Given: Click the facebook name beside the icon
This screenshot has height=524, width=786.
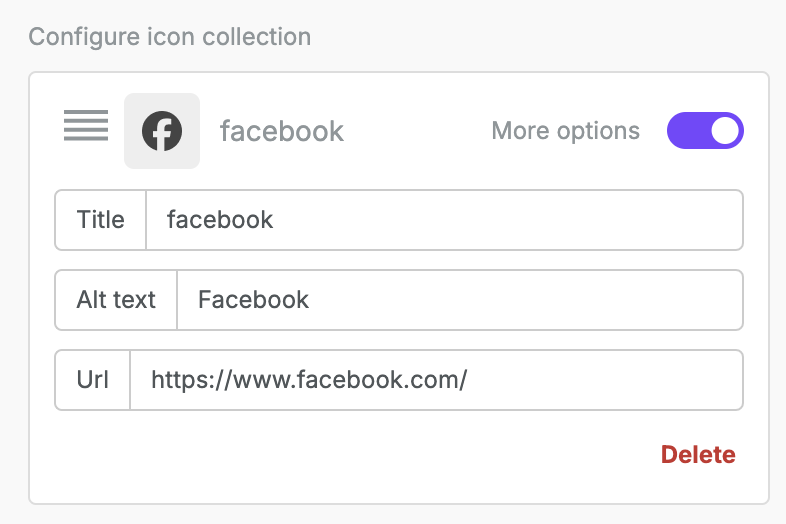Looking at the screenshot, I should pyautogui.click(x=282, y=131).
